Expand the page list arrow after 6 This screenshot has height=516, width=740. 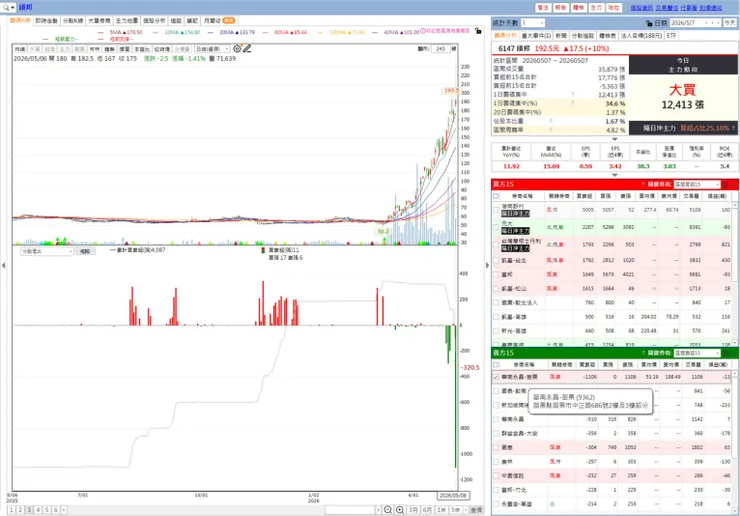64,510
